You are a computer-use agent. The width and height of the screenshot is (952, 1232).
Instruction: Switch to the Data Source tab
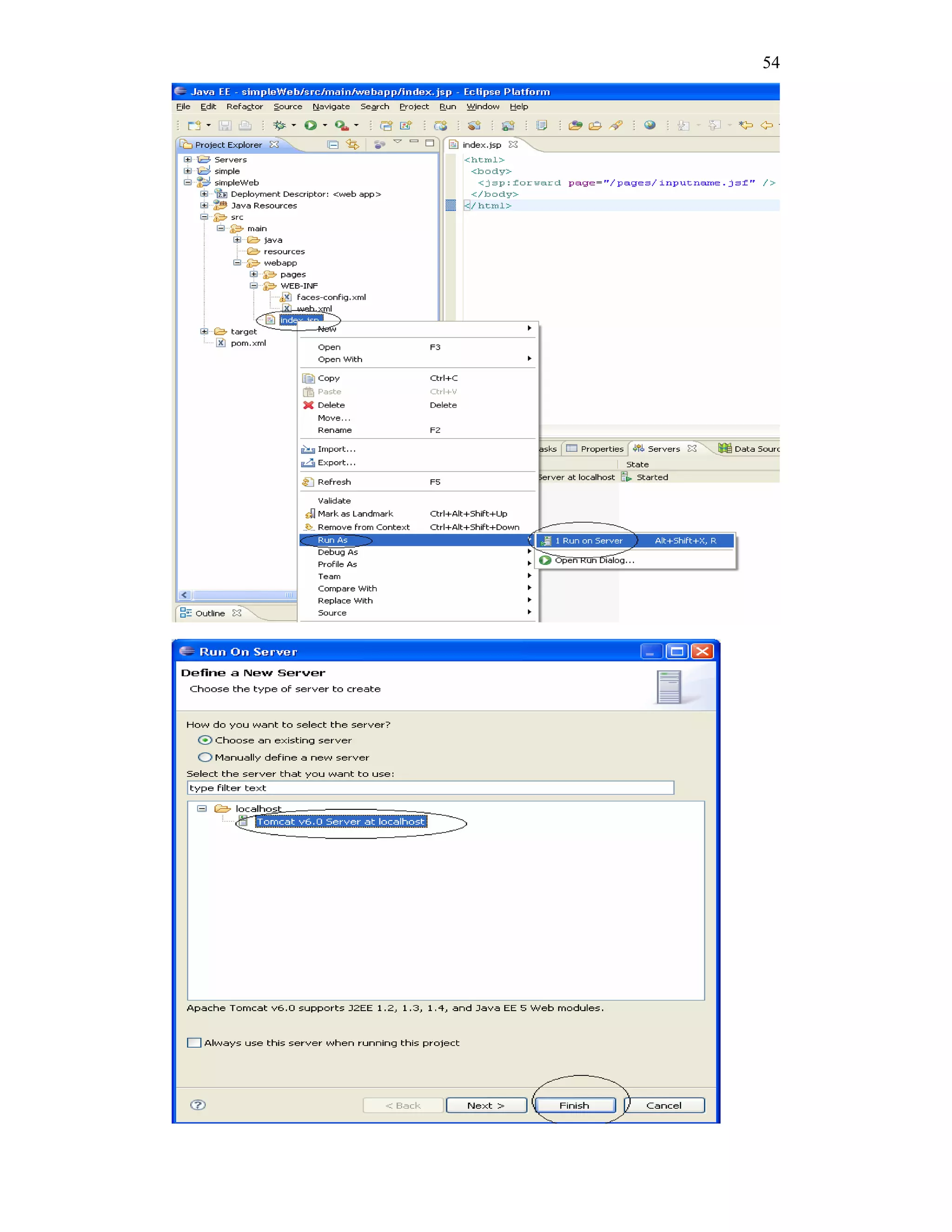(x=749, y=449)
